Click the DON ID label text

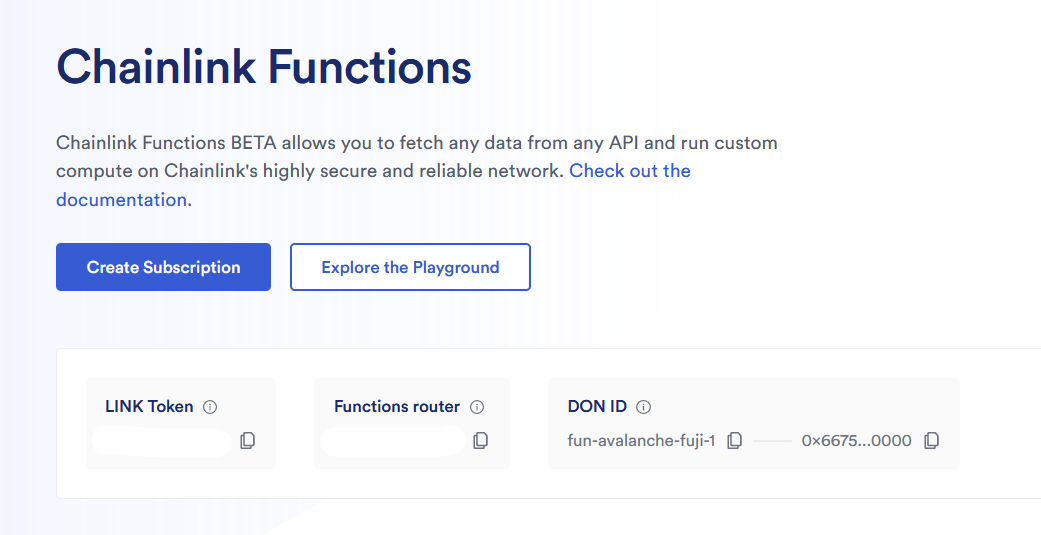(x=597, y=407)
